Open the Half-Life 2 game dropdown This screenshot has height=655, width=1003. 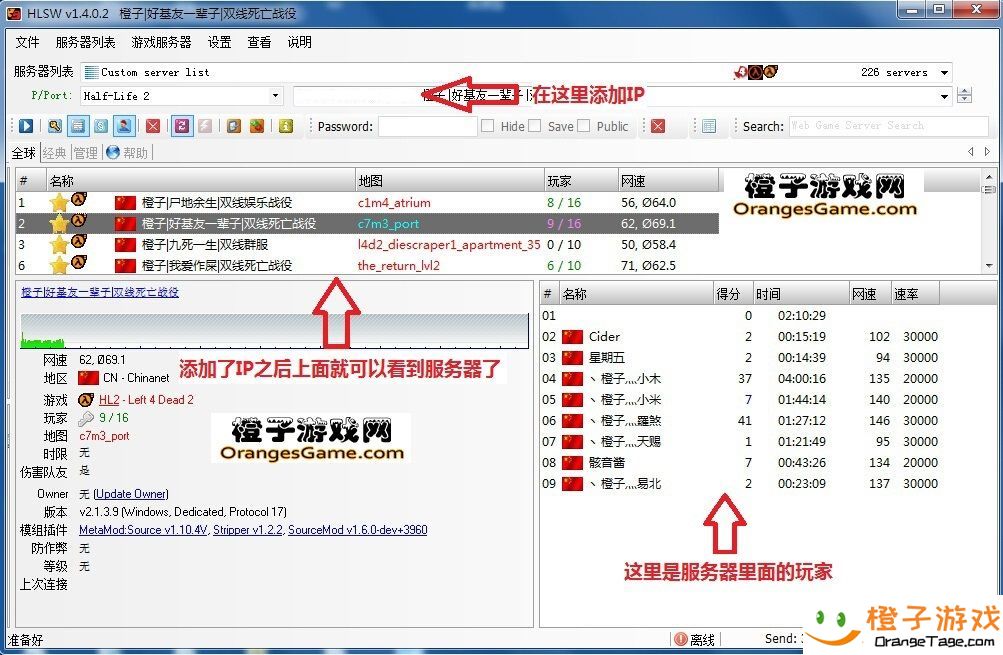182,96
